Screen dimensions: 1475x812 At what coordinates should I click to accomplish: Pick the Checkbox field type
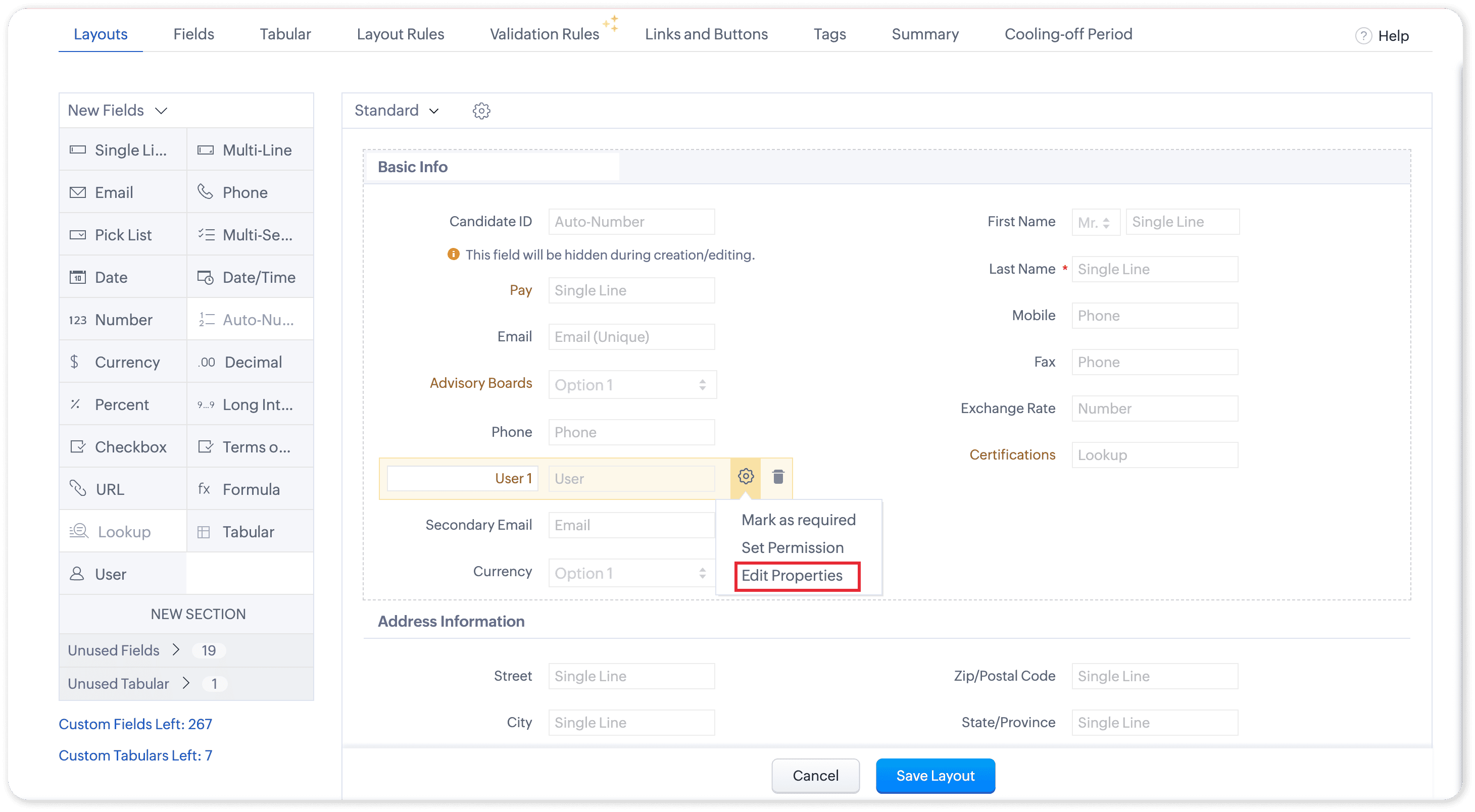pos(123,447)
